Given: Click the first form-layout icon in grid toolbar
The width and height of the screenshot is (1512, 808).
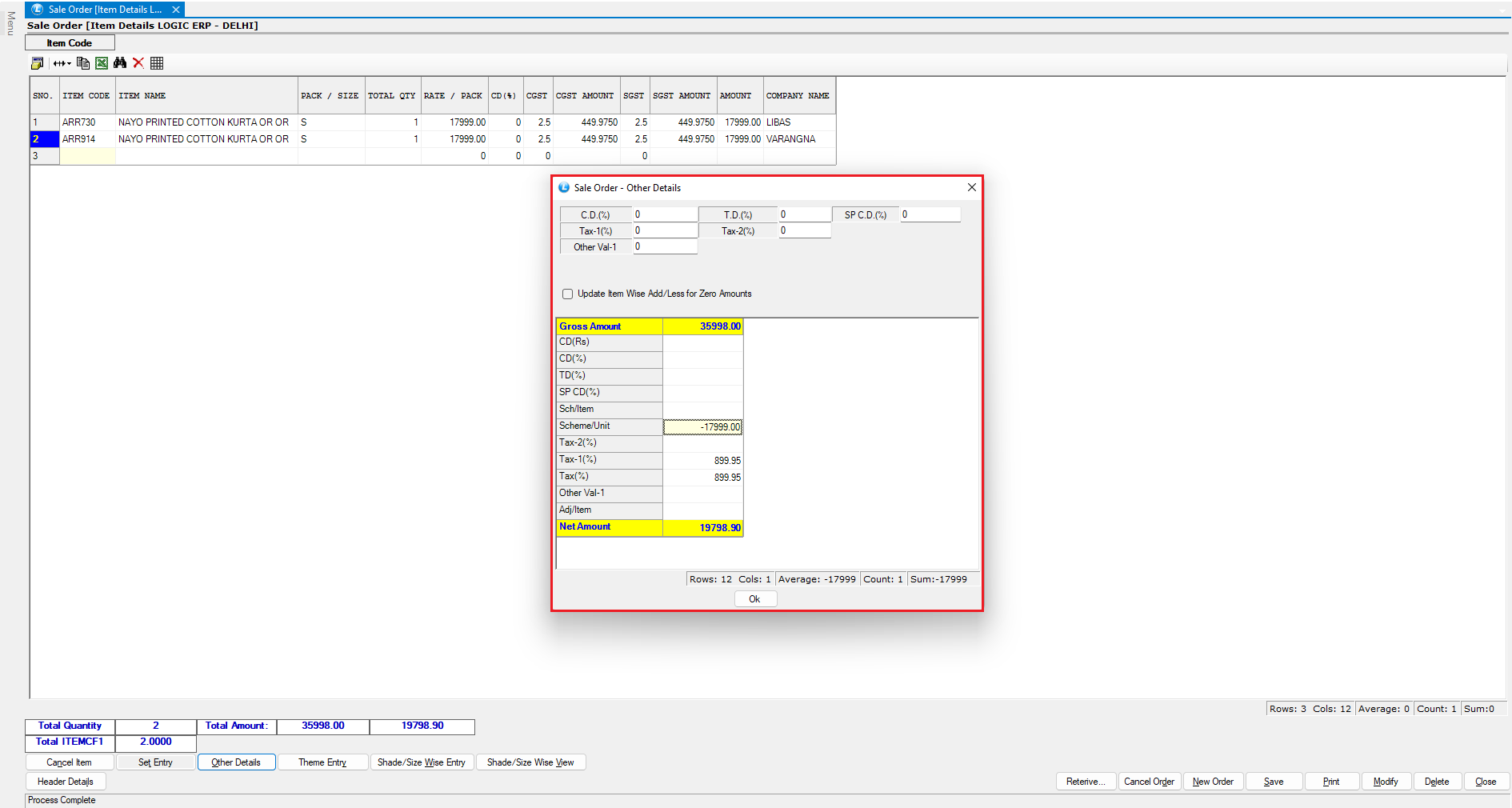Looking at the screenshot, I should (x=37, y=63).
